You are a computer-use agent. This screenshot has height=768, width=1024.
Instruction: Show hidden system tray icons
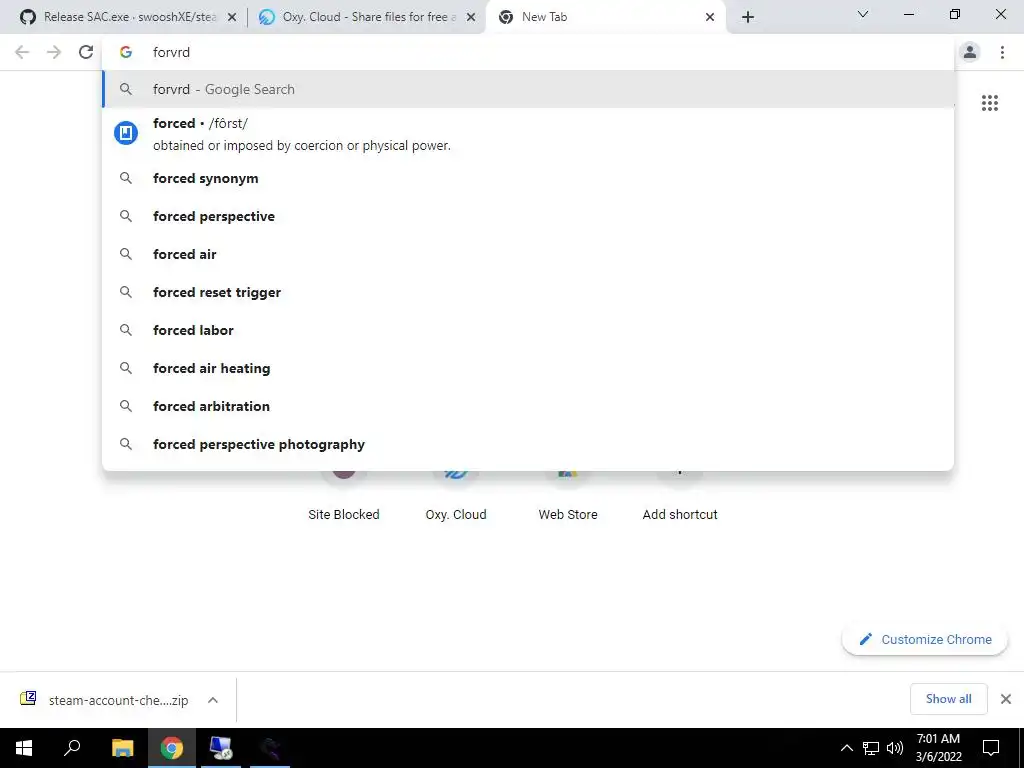[846, 748]
